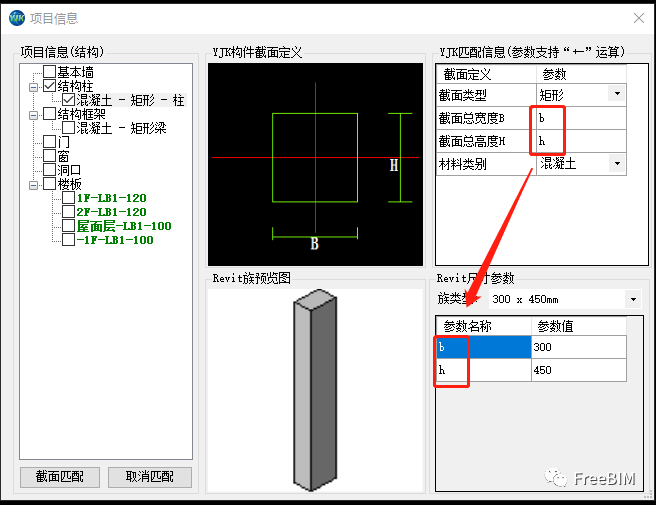Collapse the 结构柱 tree node
This screenshot has width=656, height=505.
click(x=34, y=86)
